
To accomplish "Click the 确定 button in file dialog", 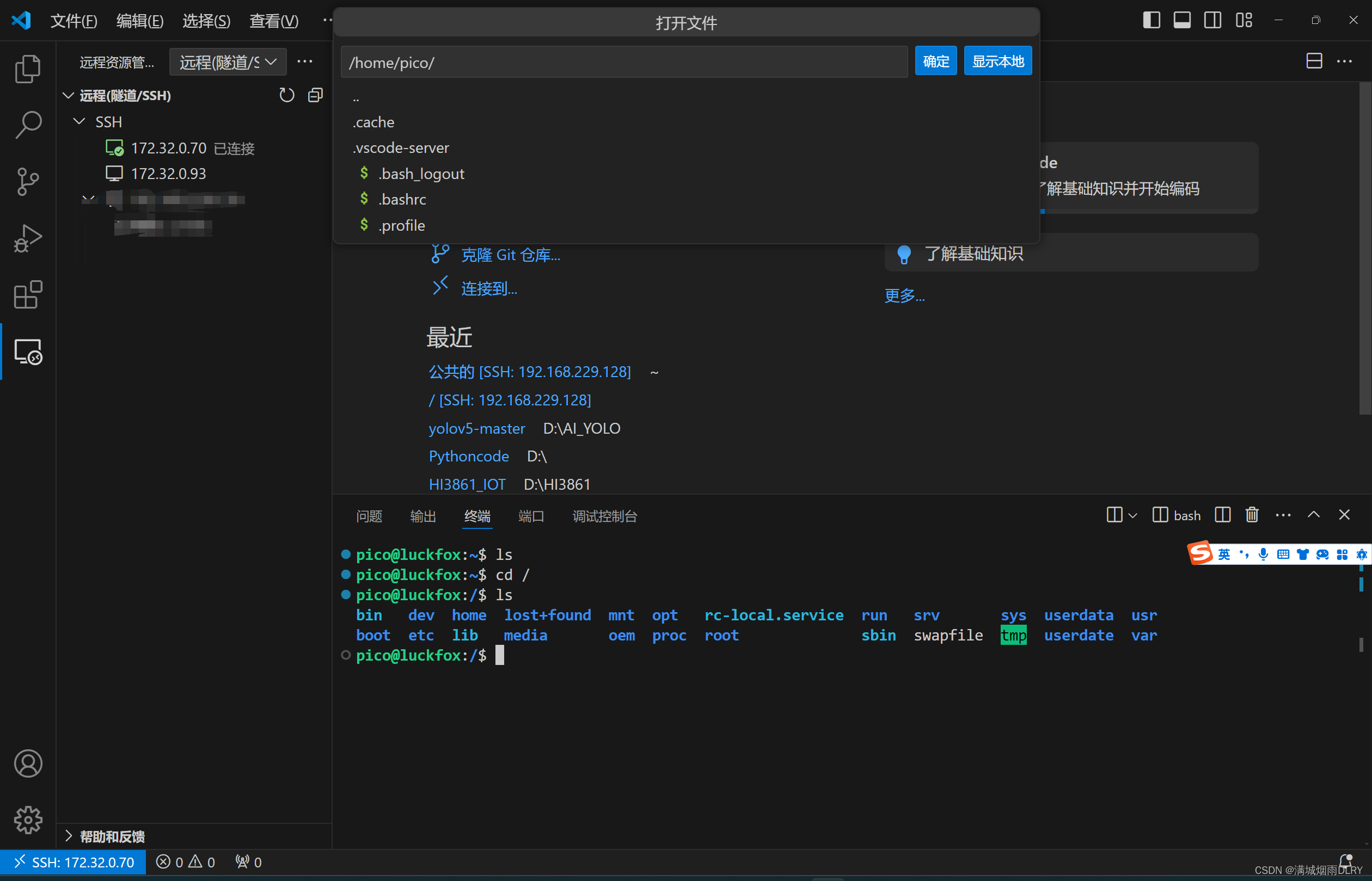I will point(935,61).
